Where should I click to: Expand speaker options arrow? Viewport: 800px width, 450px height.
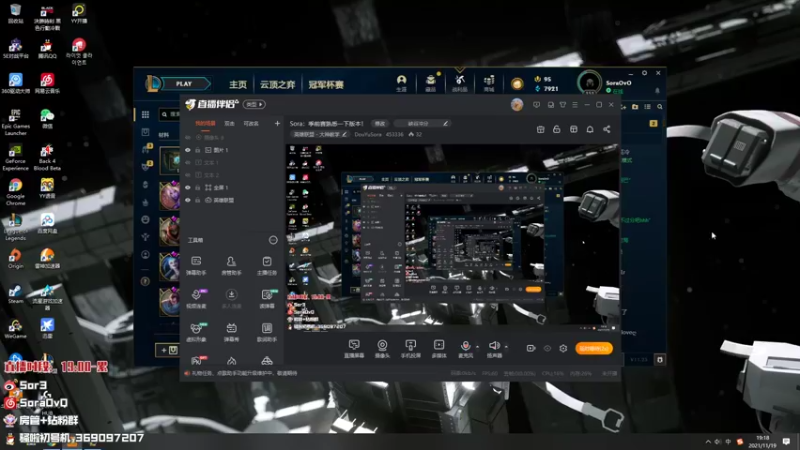pyautogui.click(x=506, y=347)
